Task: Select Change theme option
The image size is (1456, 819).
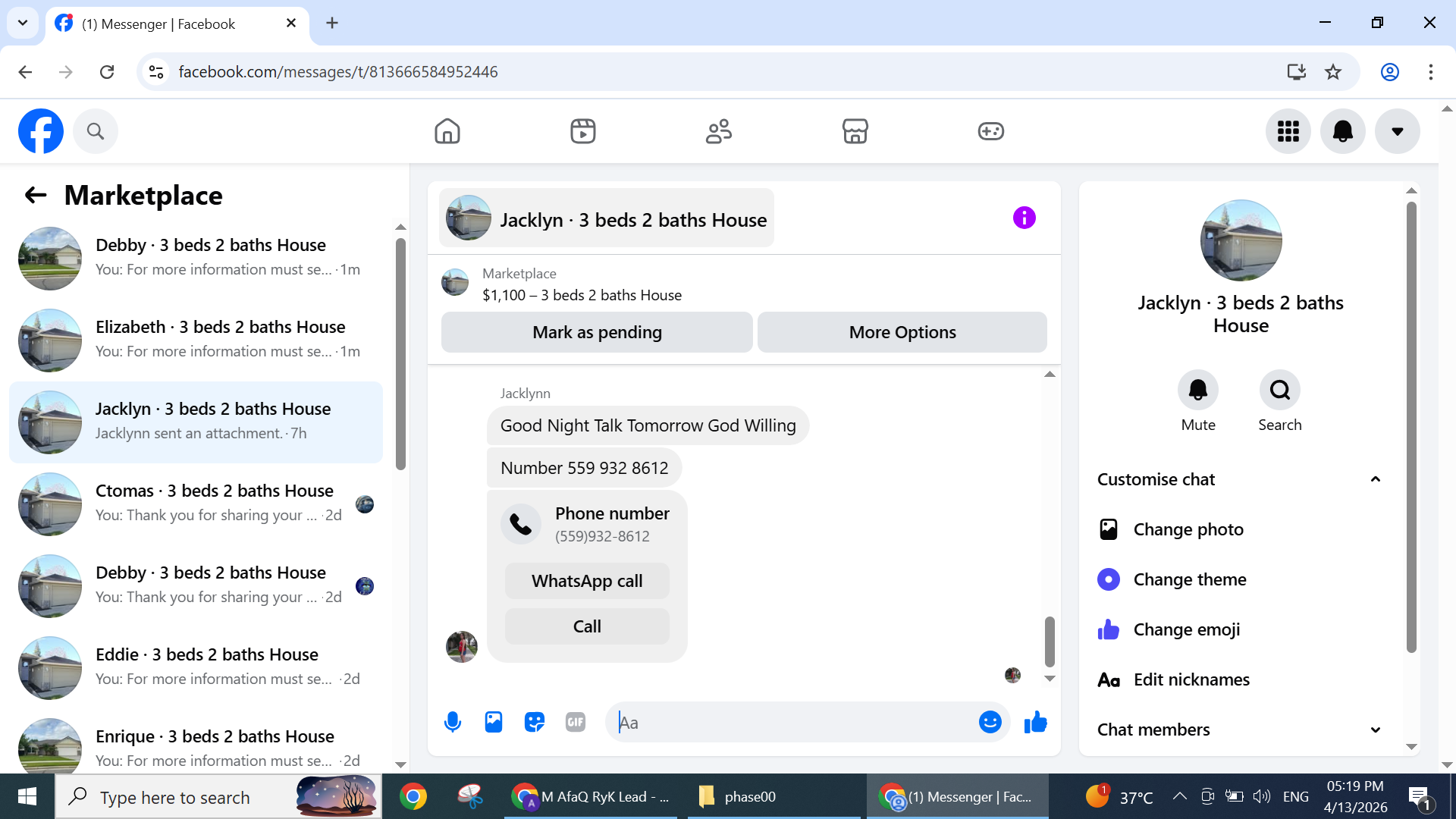Action: (1241, 579)
